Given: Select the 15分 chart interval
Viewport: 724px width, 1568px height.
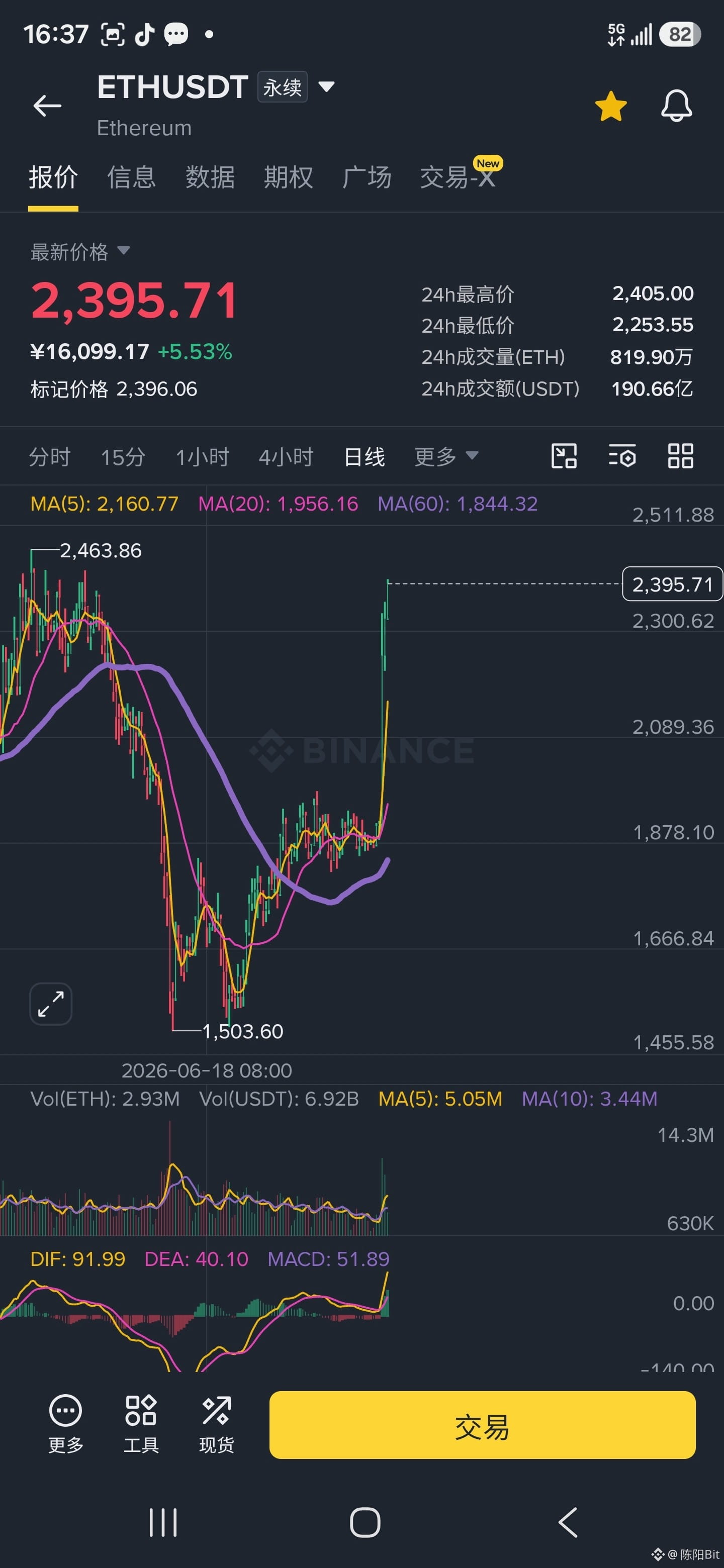Looking at the screenshot, I should pos(123,456).
